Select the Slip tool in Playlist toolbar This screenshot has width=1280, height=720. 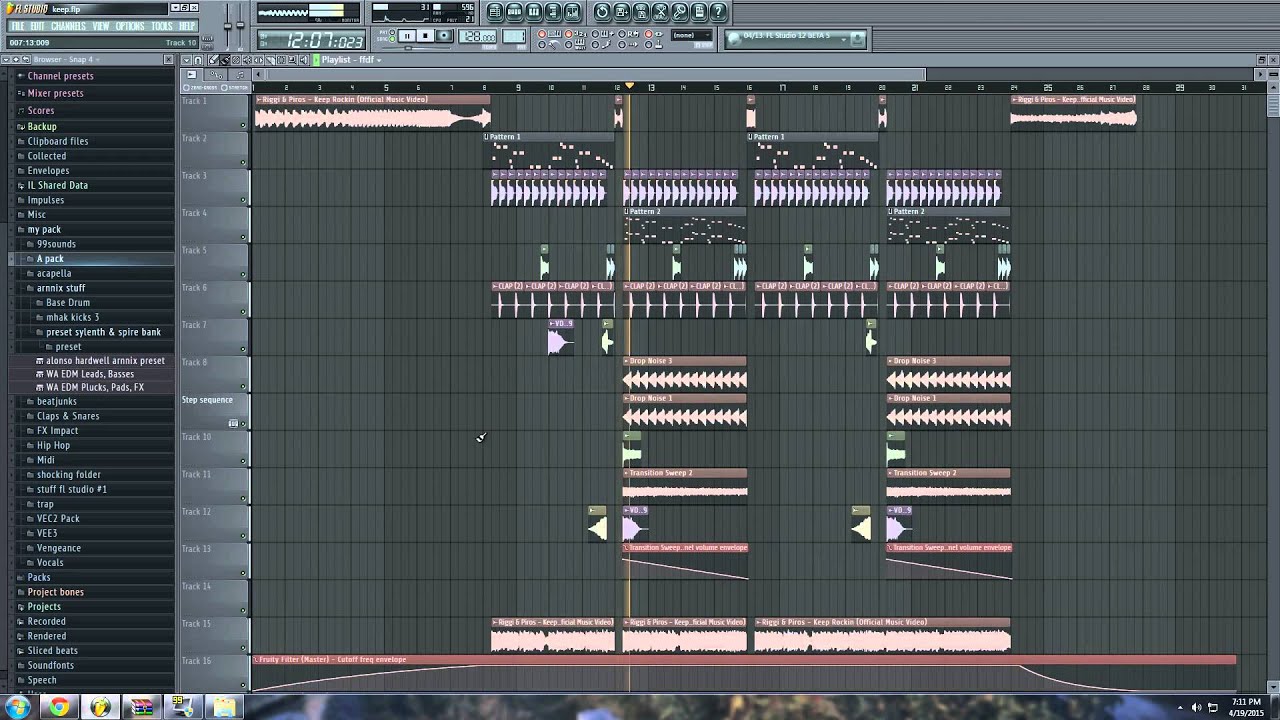click(x=258, y=60)
